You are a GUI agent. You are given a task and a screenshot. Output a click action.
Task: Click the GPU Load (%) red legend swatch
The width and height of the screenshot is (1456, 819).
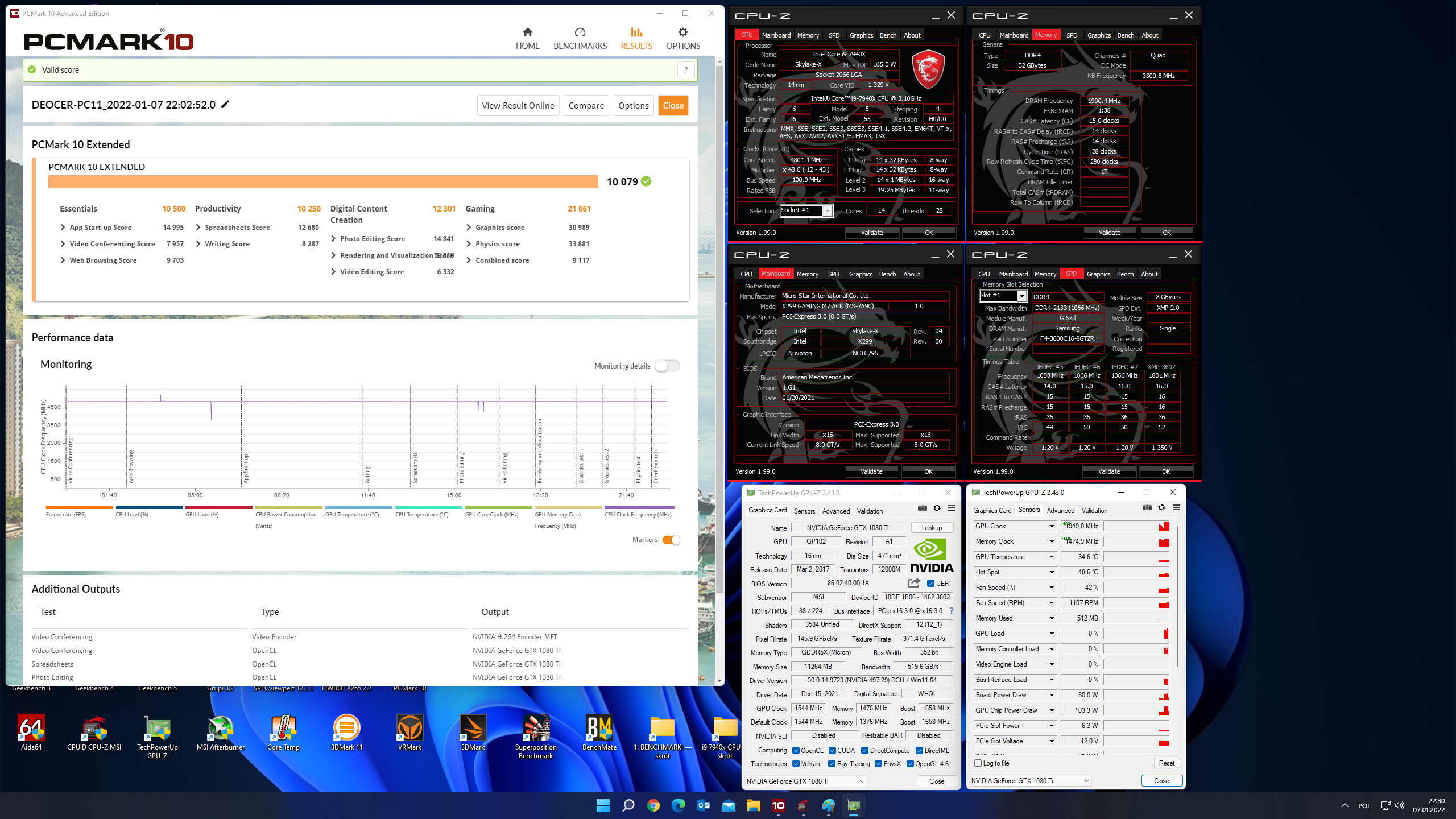(219, 507)
